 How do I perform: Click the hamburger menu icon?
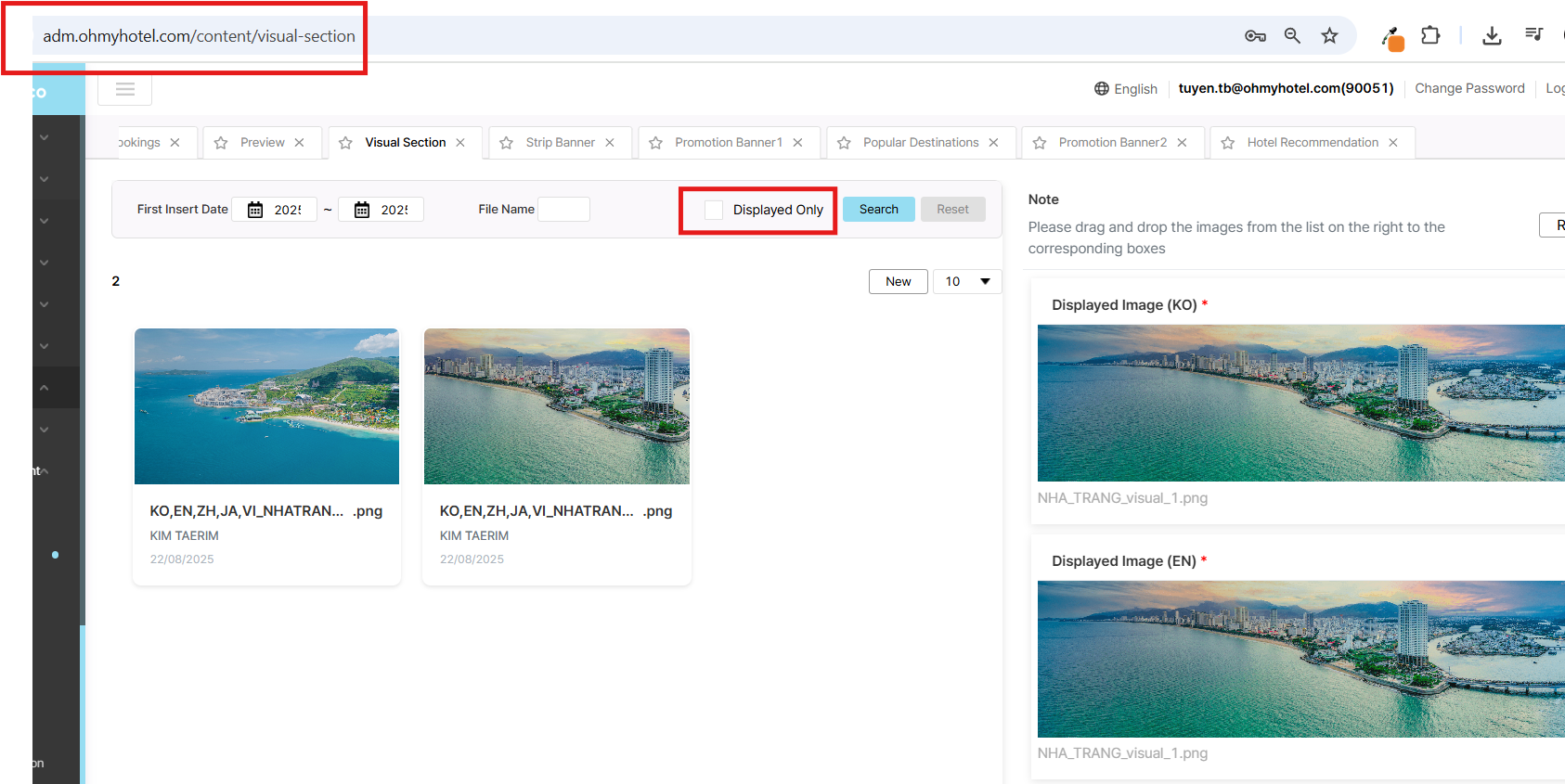click(125, 89)
